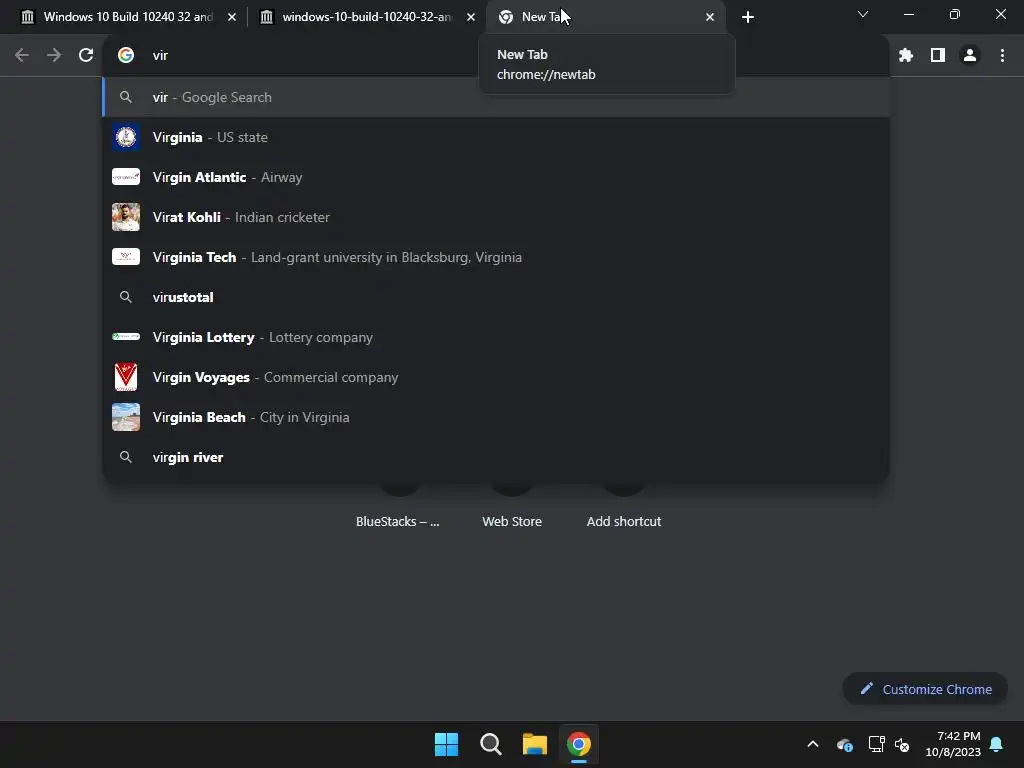Click the browser Forward arrow
1024x768 pixels.
[x=54, y=56]
